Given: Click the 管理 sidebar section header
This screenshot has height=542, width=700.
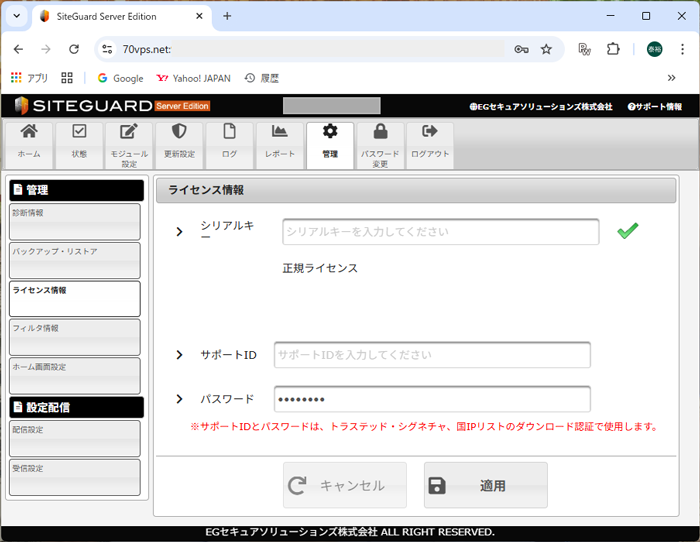Looking at the screenshot, I should 77,190.
